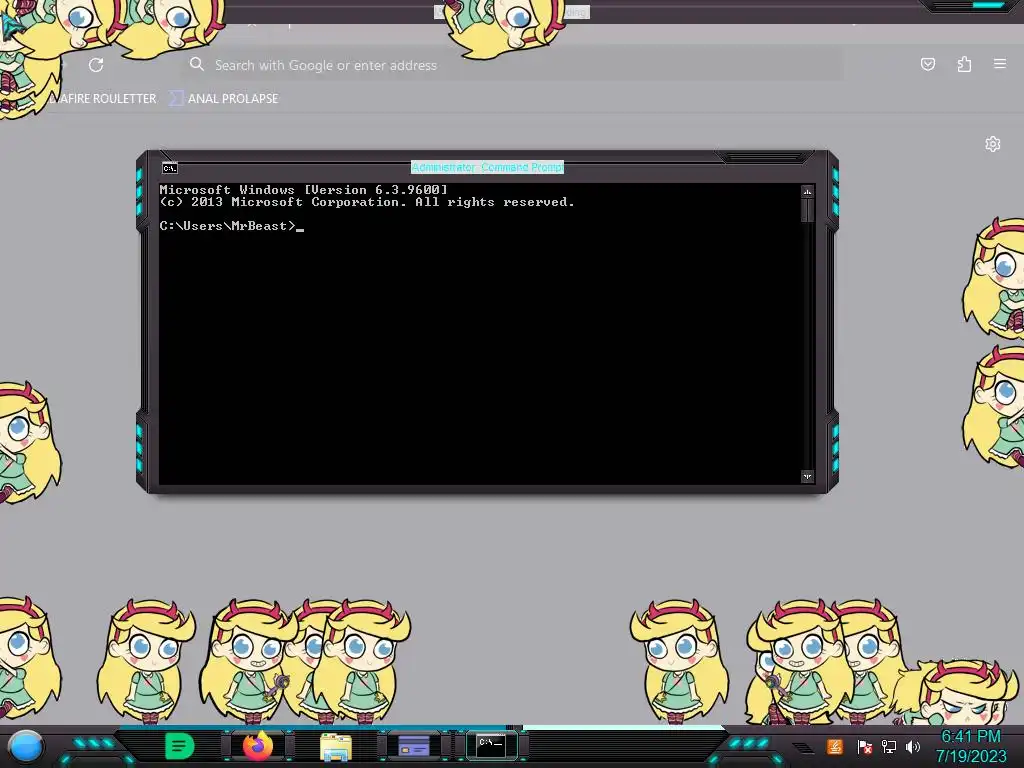Show the clock and date flyout
Screen dimensions: 1024x768
(x=971, y=746)
